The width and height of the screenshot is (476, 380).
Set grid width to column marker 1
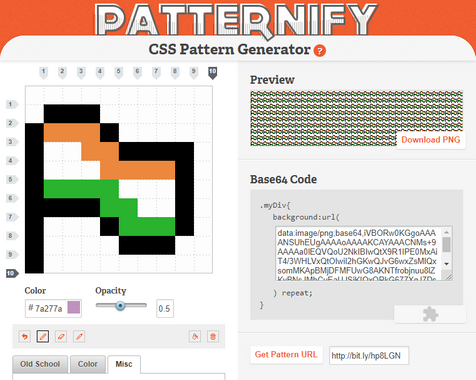pos(43,72)
